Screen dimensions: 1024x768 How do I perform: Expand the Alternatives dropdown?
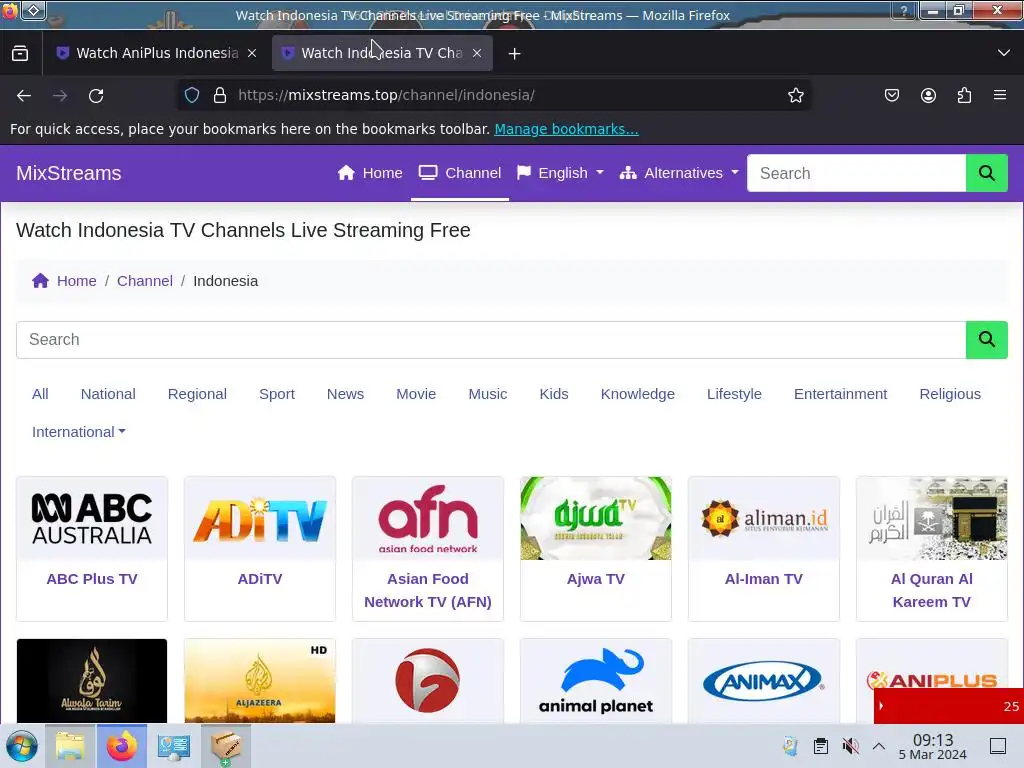[679, 173]
